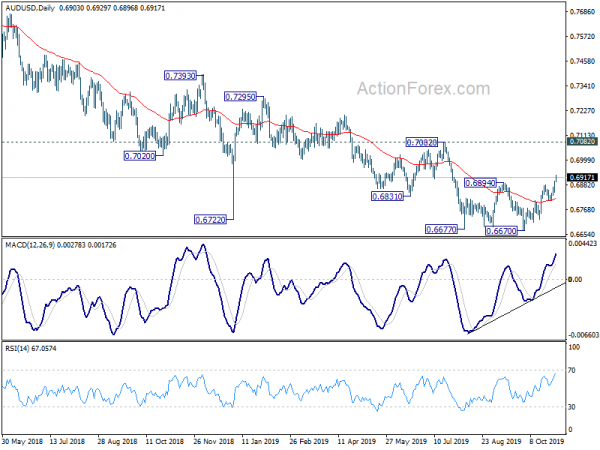Click the 23 Aug 2019 date label

(501, 442)
